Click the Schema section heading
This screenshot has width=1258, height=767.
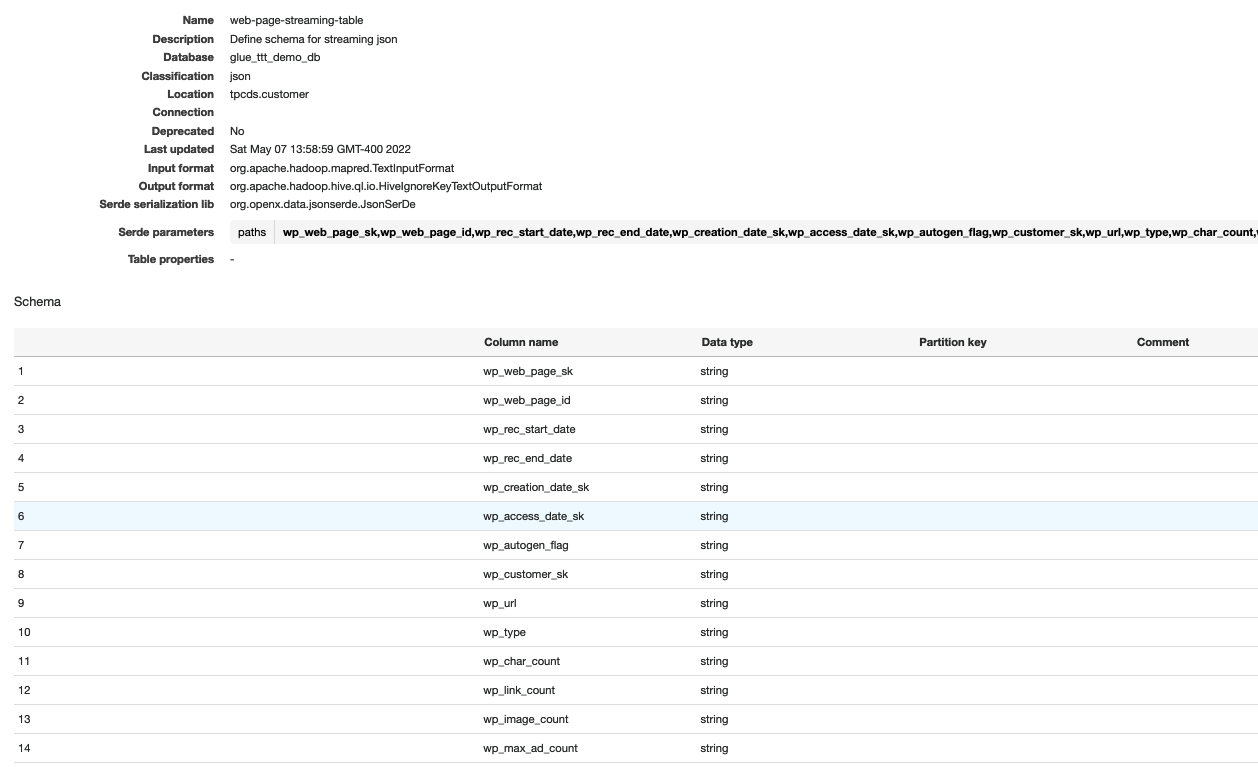(x=37, y=301)
